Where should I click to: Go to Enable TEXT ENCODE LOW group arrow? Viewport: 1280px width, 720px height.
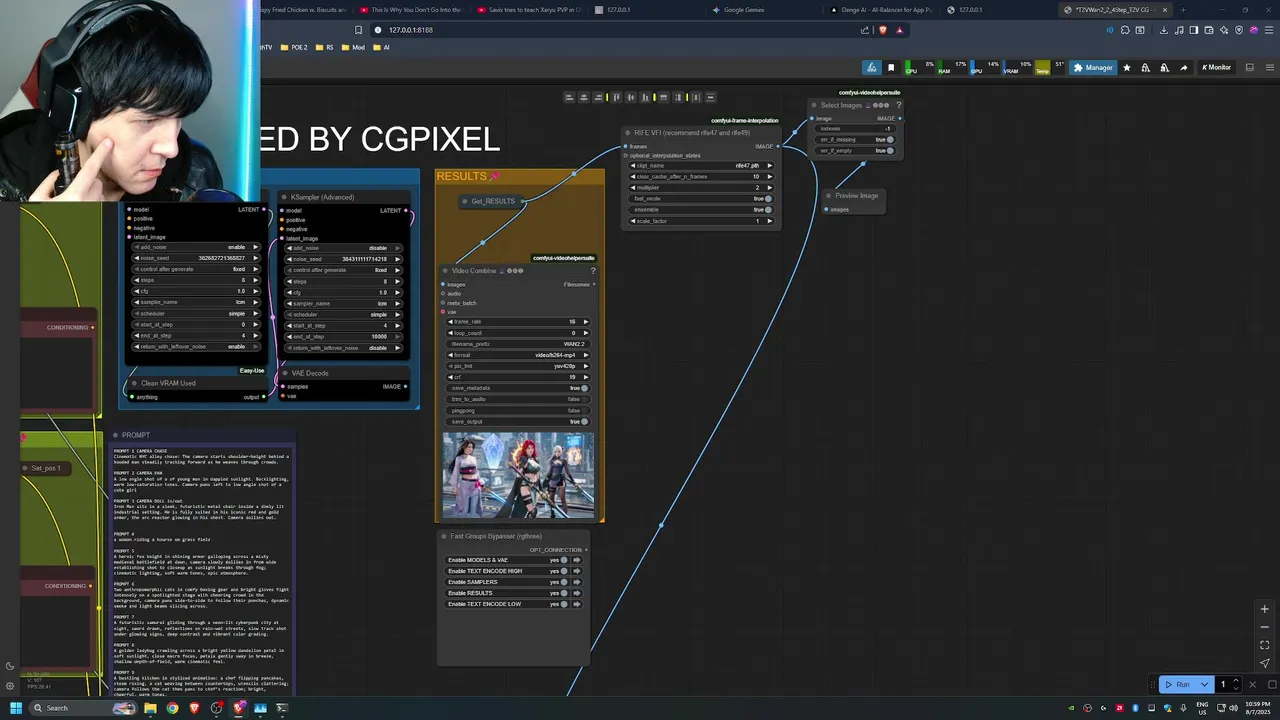(577, 604)
